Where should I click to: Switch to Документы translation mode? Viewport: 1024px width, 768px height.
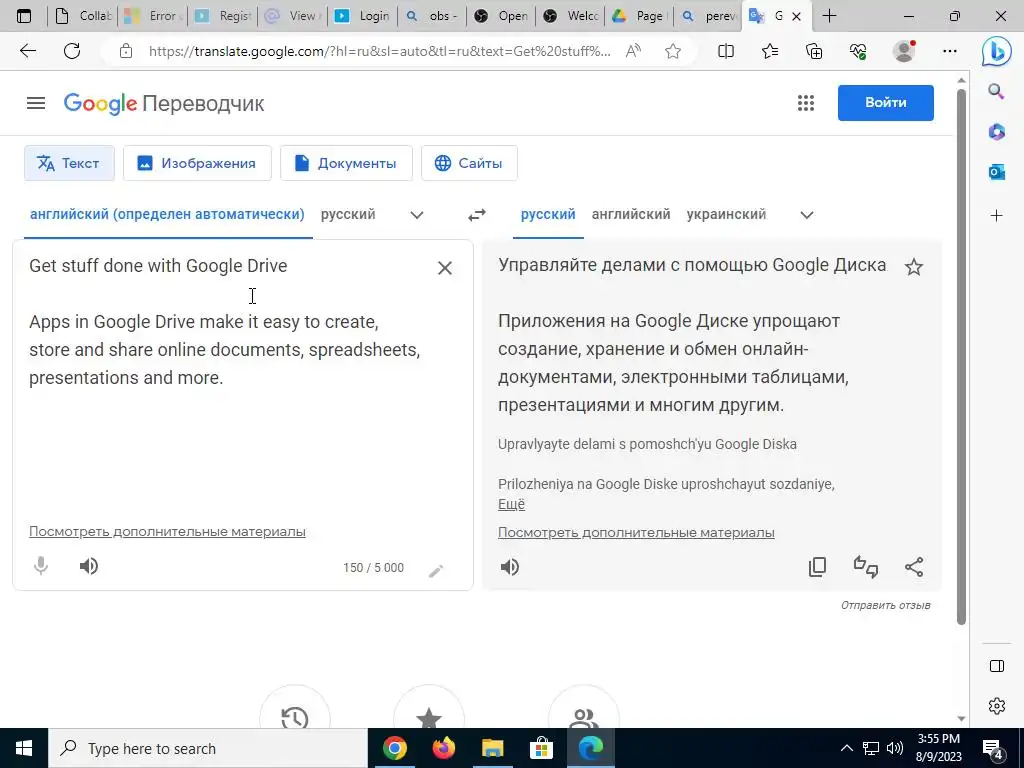click(346, 163)
